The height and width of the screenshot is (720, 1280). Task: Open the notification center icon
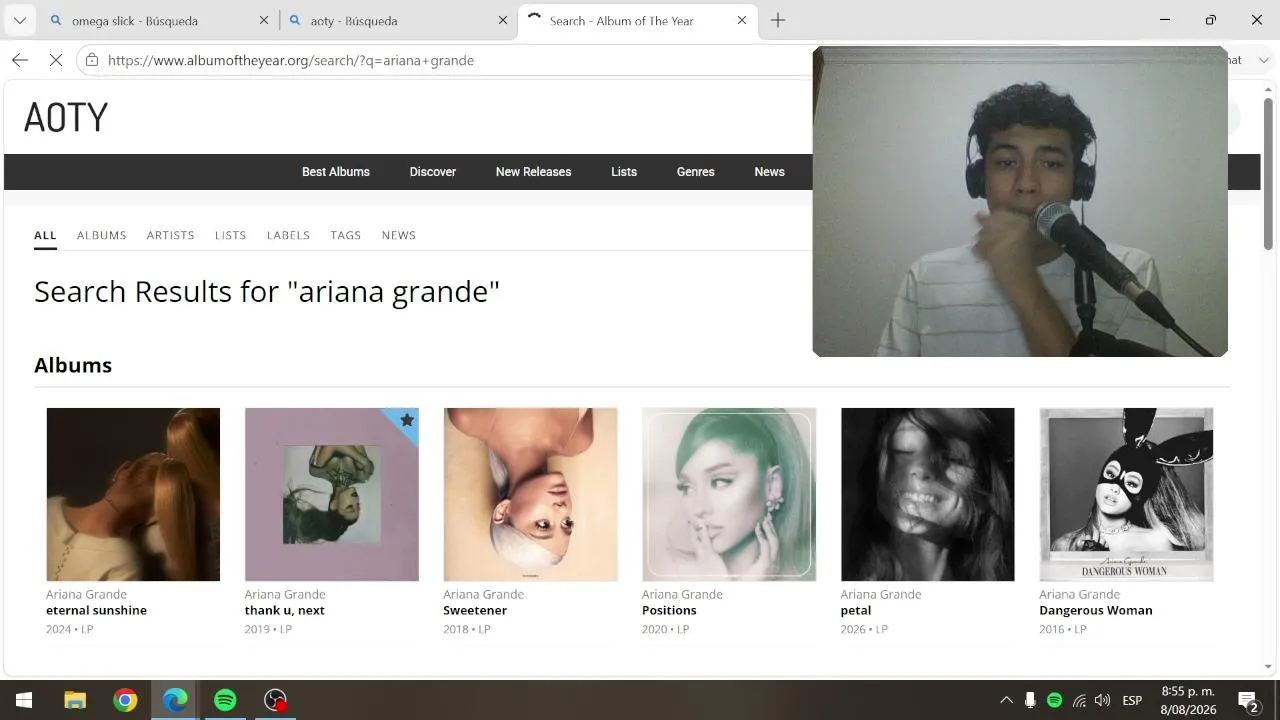pyautogui.click(x=1248, y=700)
